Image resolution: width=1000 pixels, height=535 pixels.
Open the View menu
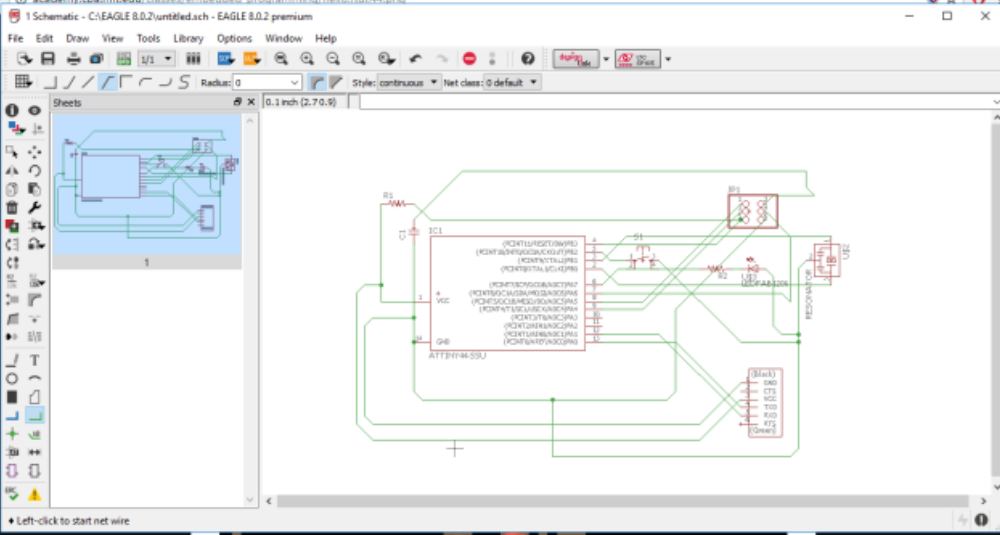point(112,38)
